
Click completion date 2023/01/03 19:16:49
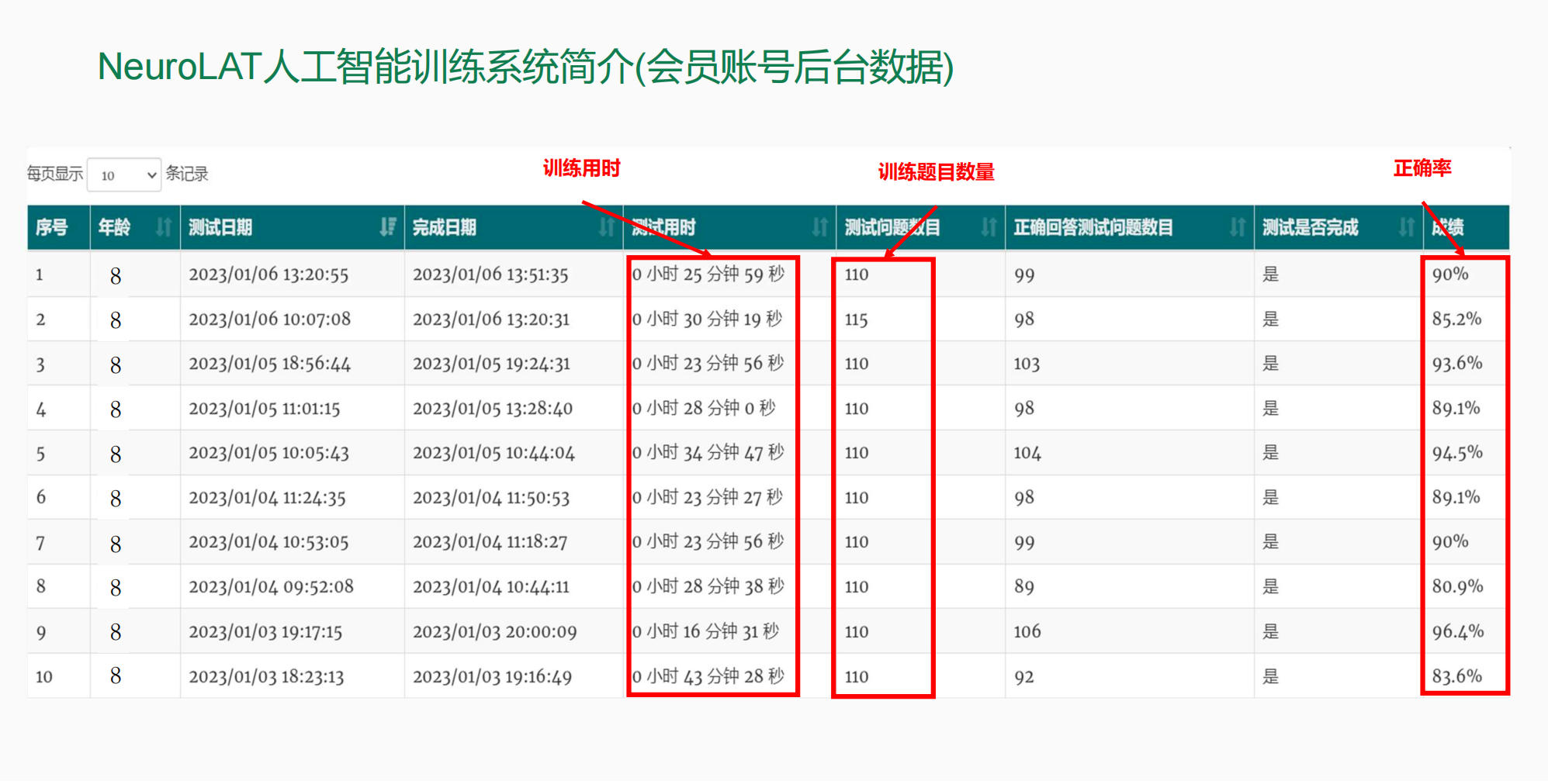(492, 677)
